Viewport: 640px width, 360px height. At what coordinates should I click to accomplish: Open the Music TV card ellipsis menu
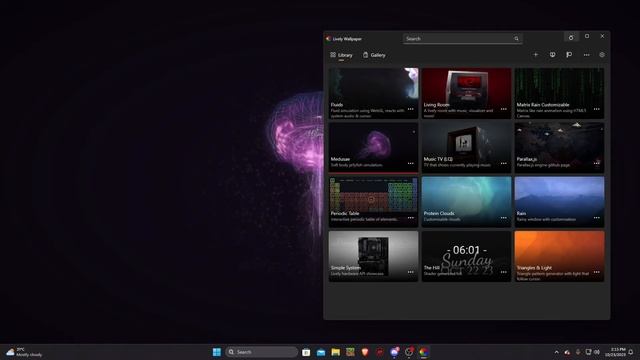[504, 163]
